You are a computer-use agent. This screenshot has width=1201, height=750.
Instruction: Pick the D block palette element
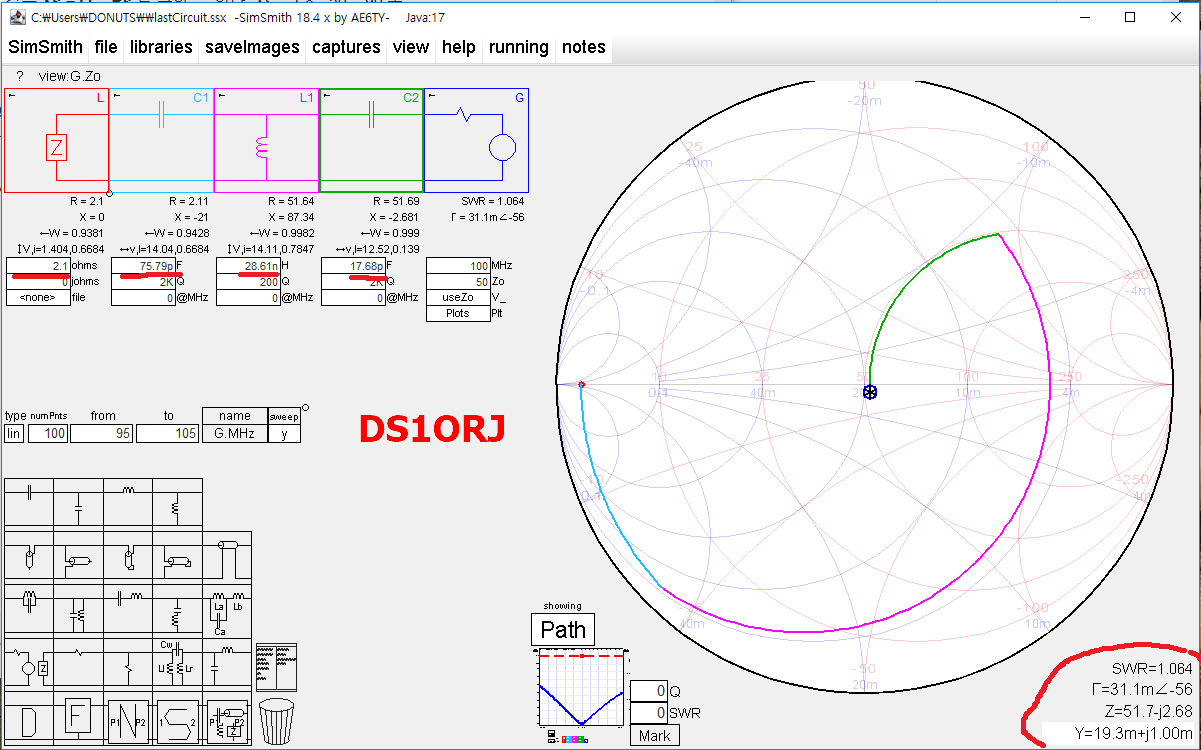(x=29, y=720)
